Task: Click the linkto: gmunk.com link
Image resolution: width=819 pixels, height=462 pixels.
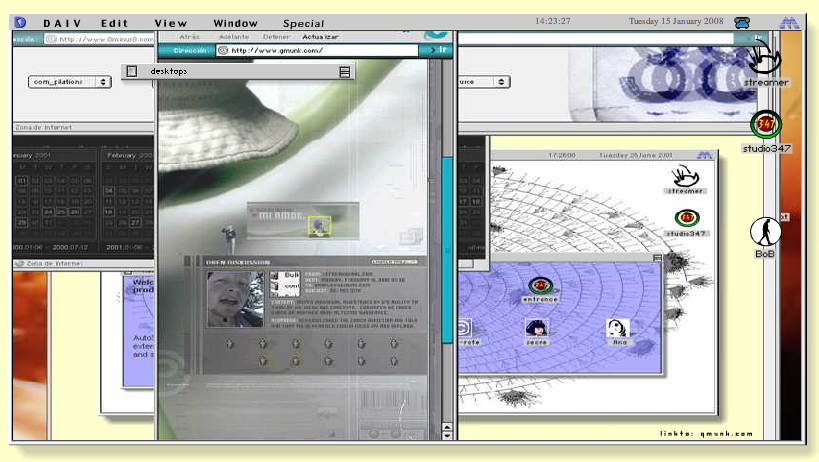Action: pyautogui.click(x=704, y=433)
